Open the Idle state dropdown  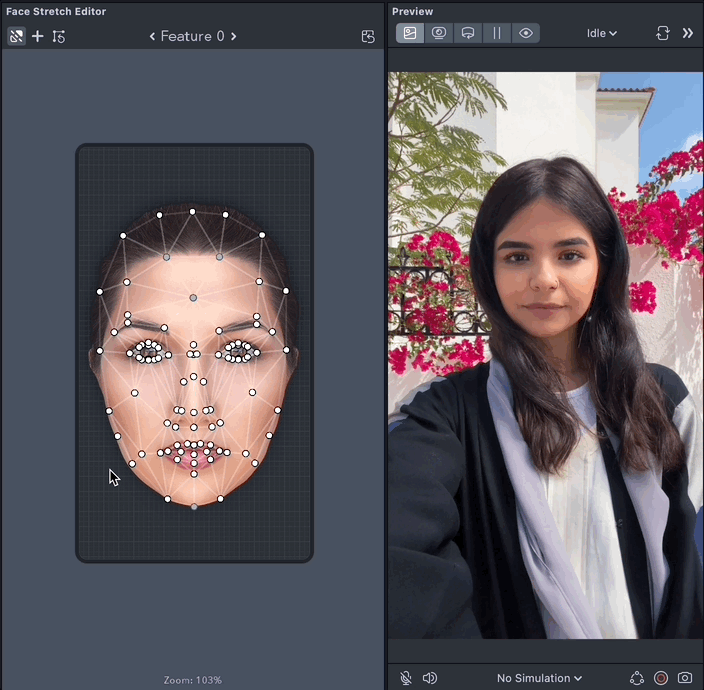[x=601, y=33]
